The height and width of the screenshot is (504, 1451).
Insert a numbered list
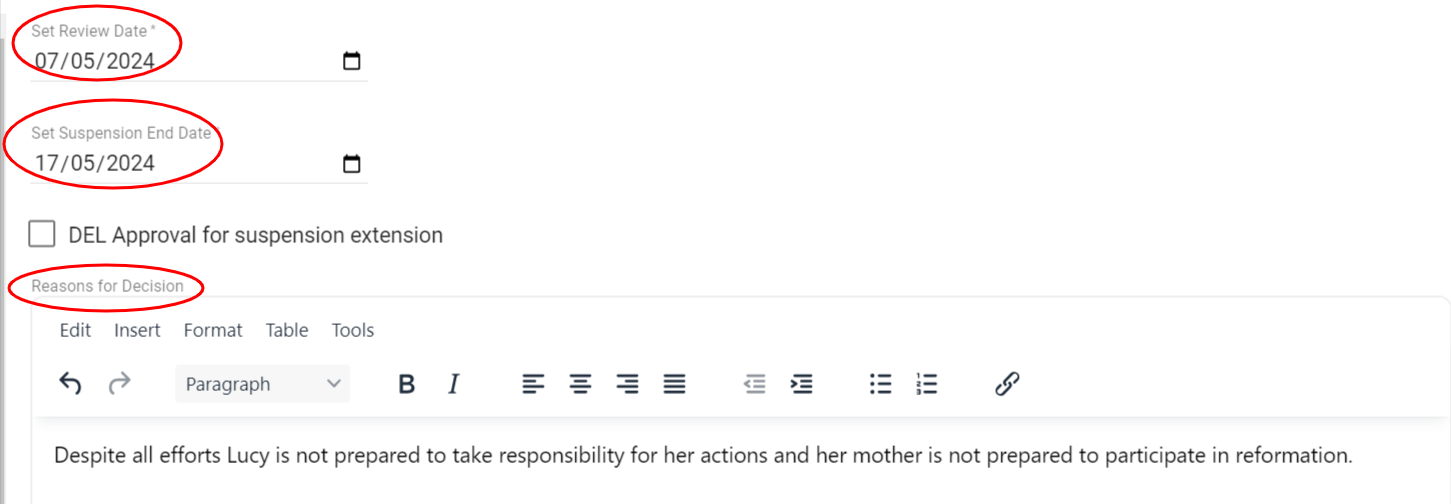tap(927, 384)
